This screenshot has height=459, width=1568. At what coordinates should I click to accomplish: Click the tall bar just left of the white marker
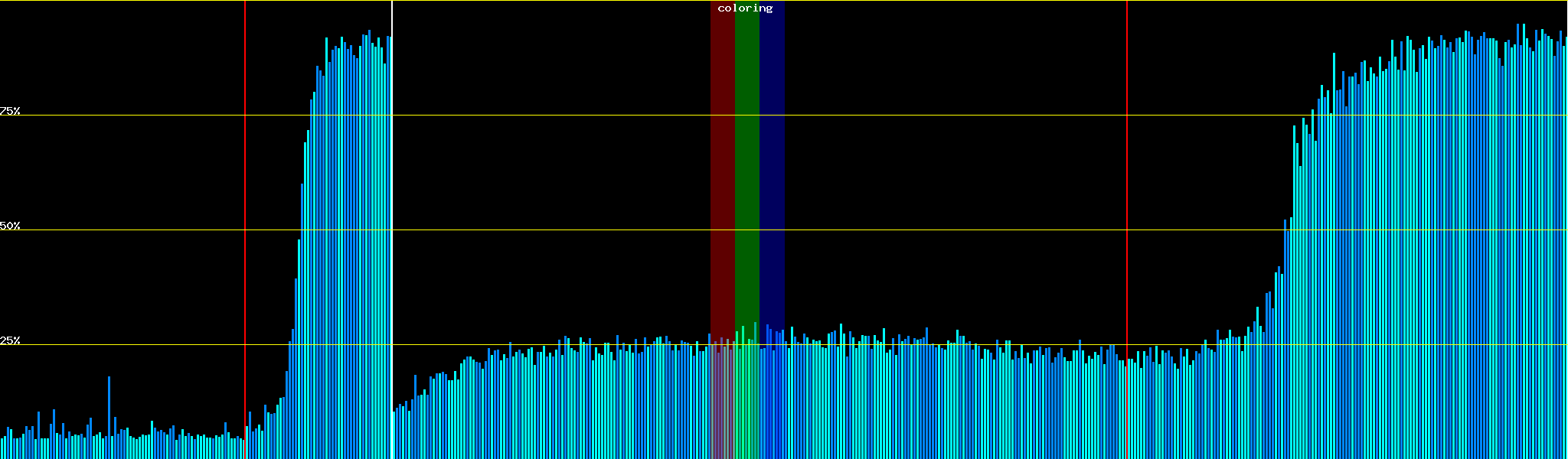(388, 245)
